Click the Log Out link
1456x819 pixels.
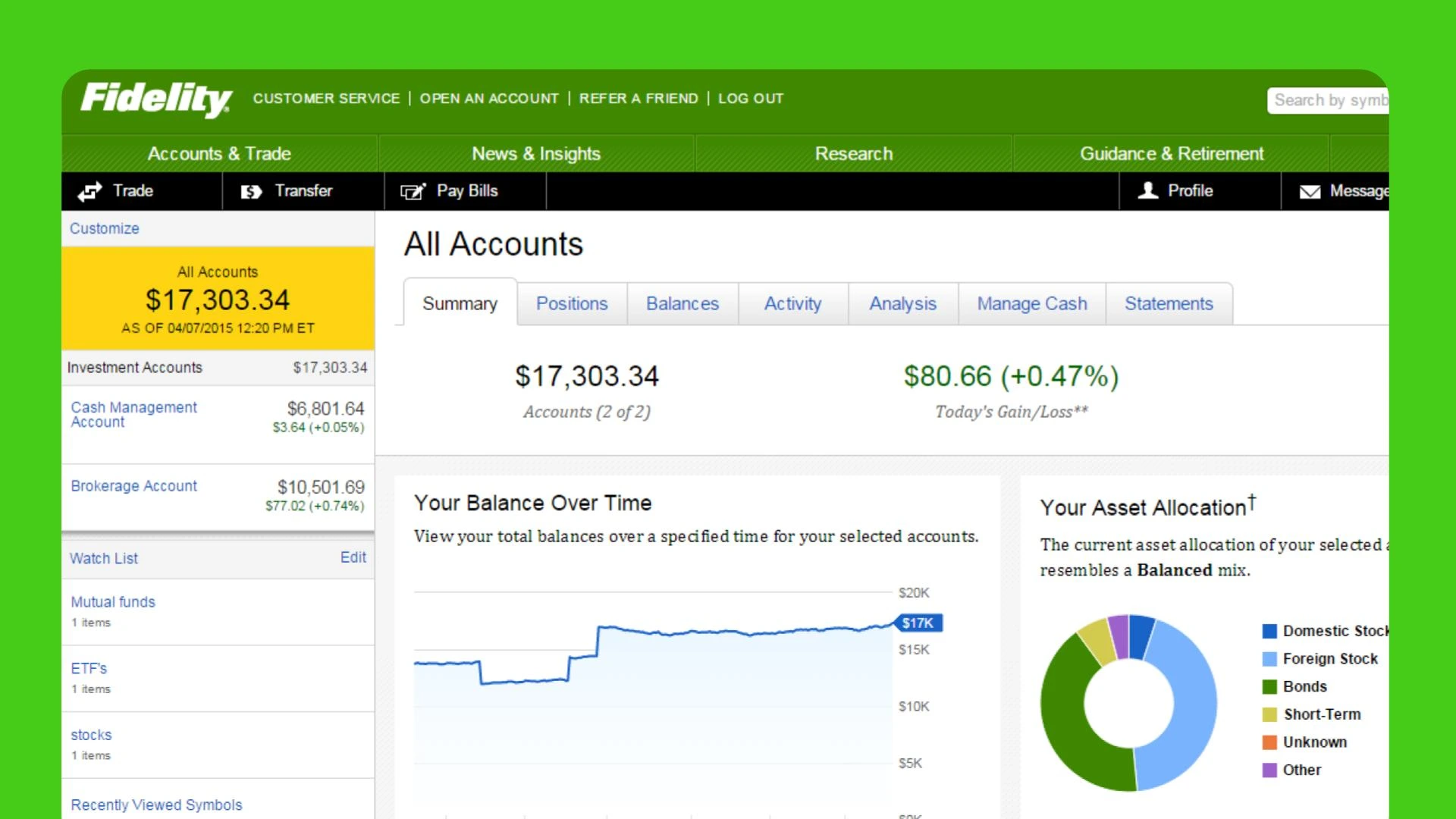point(751,99)
